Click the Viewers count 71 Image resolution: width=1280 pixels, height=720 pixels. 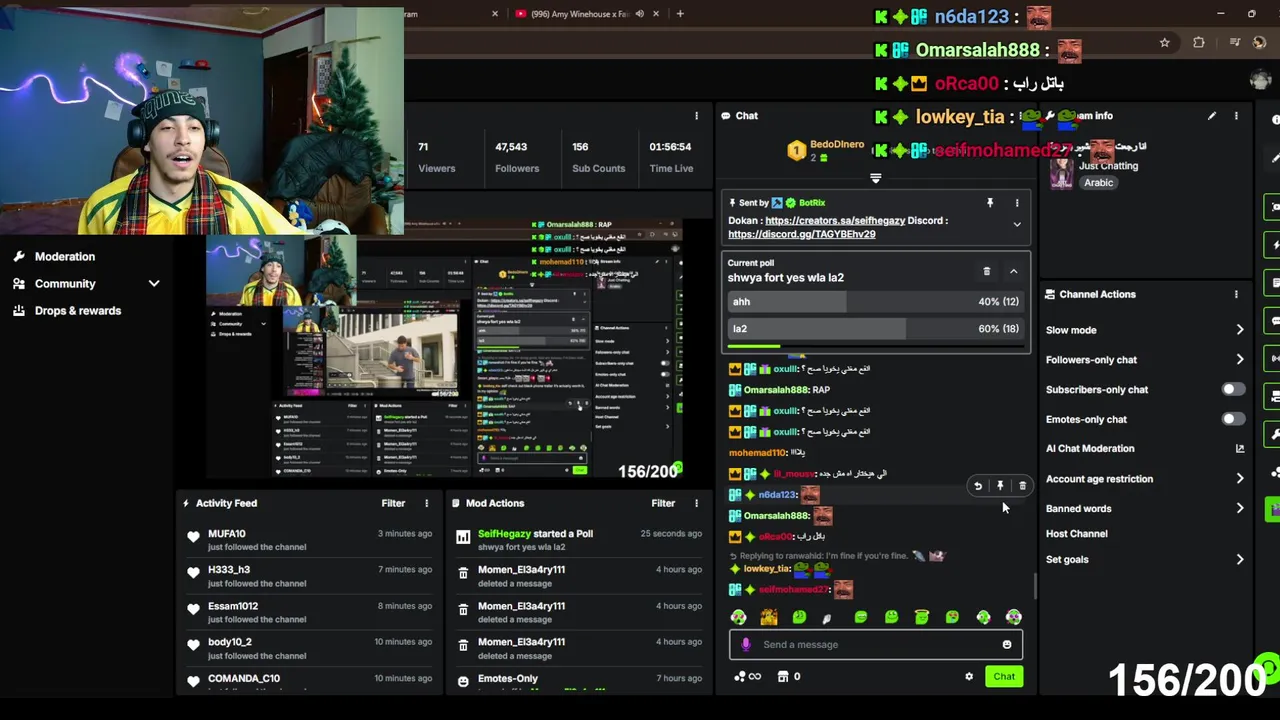(x=424, y=147)
